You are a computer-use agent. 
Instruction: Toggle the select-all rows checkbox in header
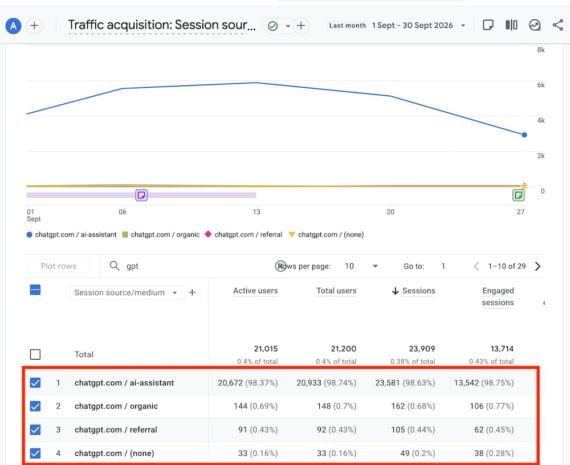35,290
